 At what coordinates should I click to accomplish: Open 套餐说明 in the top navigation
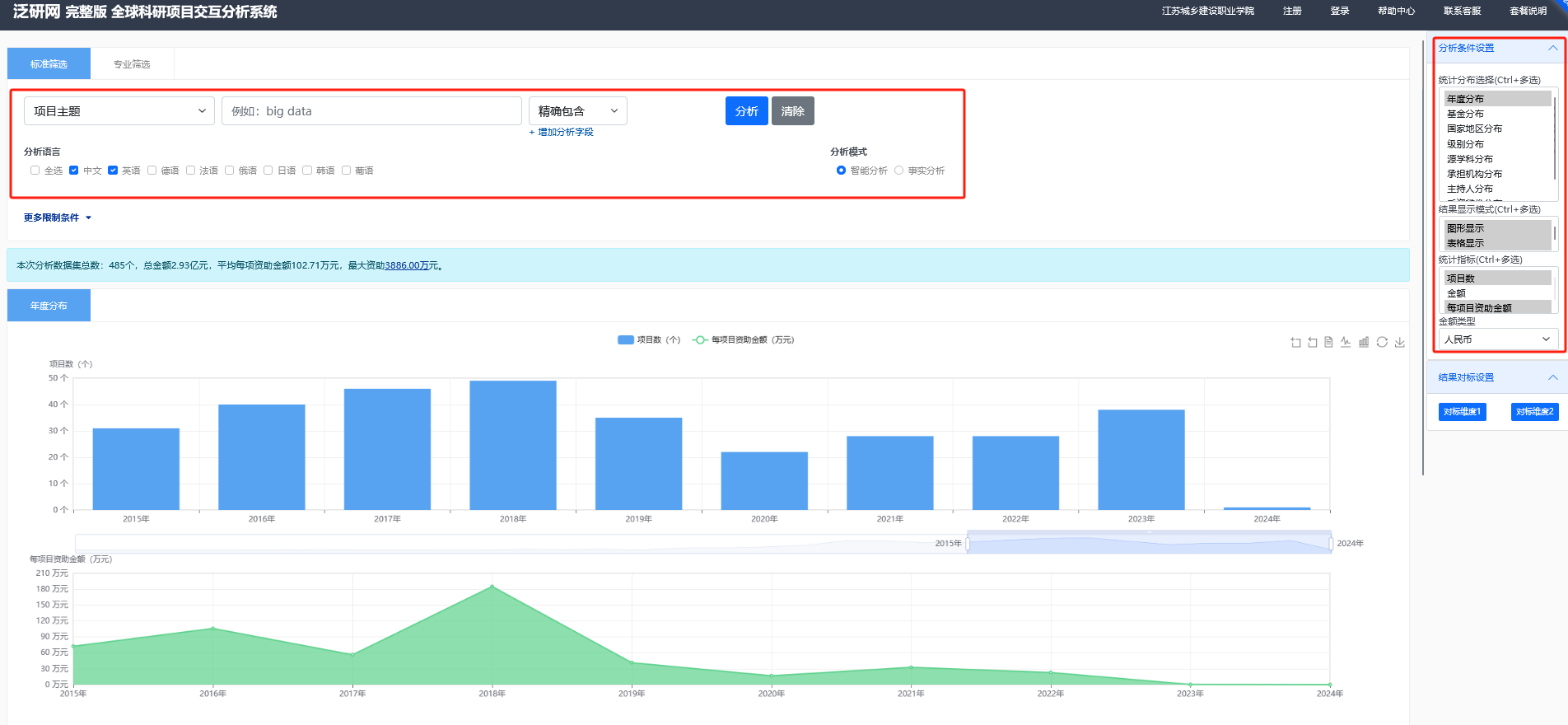coord(1528,11)
